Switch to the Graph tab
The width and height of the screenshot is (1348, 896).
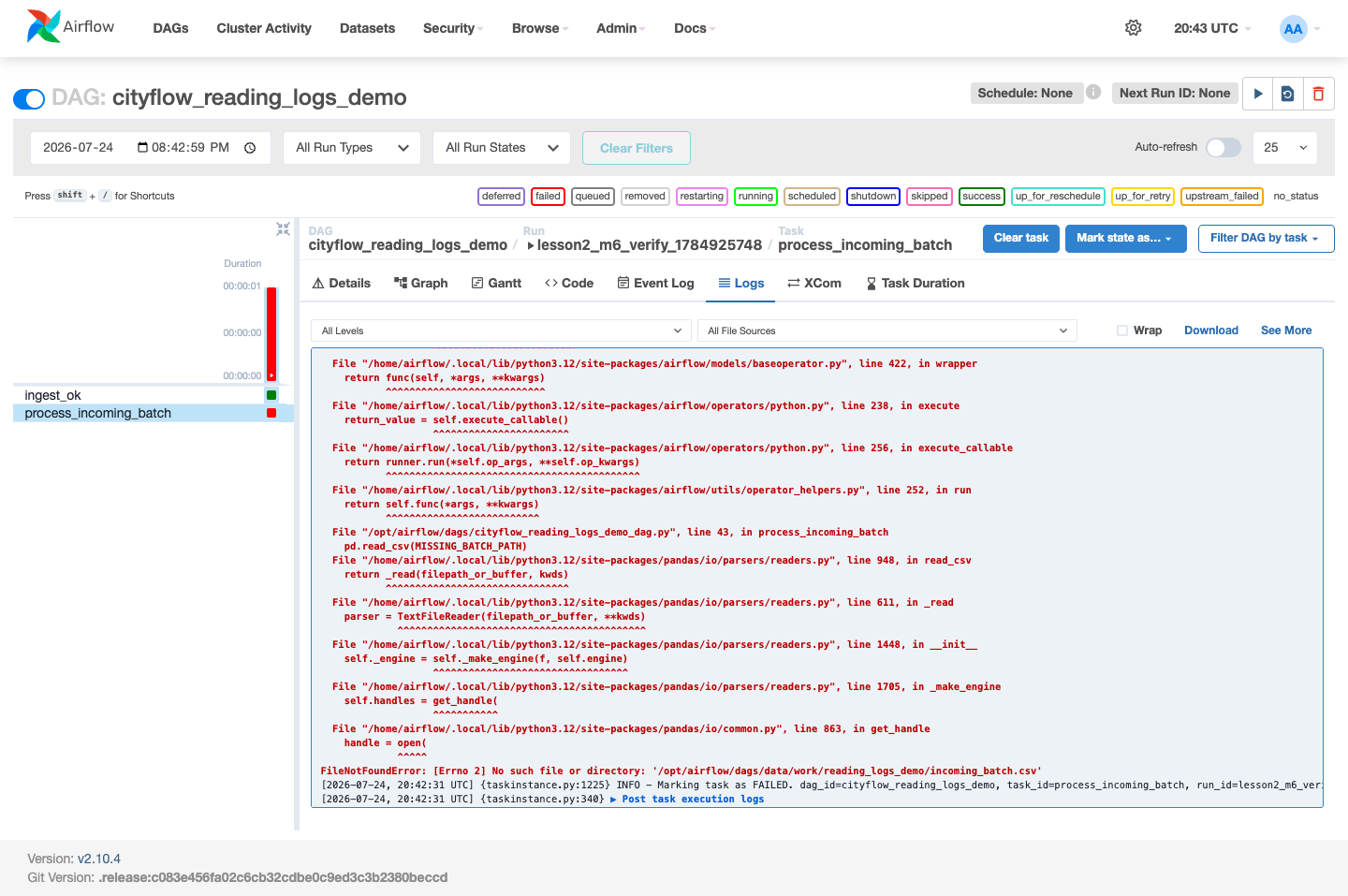[420, 283]
